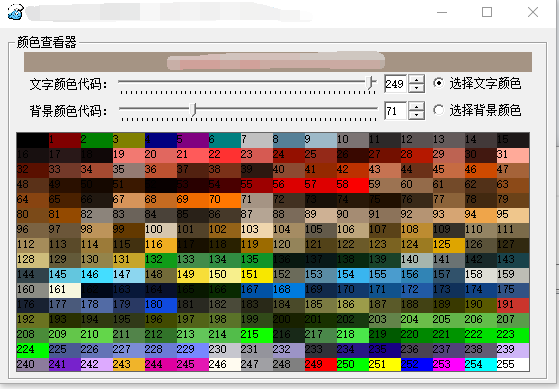The width and height of the screenshot is (559, 389).
Task: Select color swatch 100 beige
Action: tap(161, 230)
